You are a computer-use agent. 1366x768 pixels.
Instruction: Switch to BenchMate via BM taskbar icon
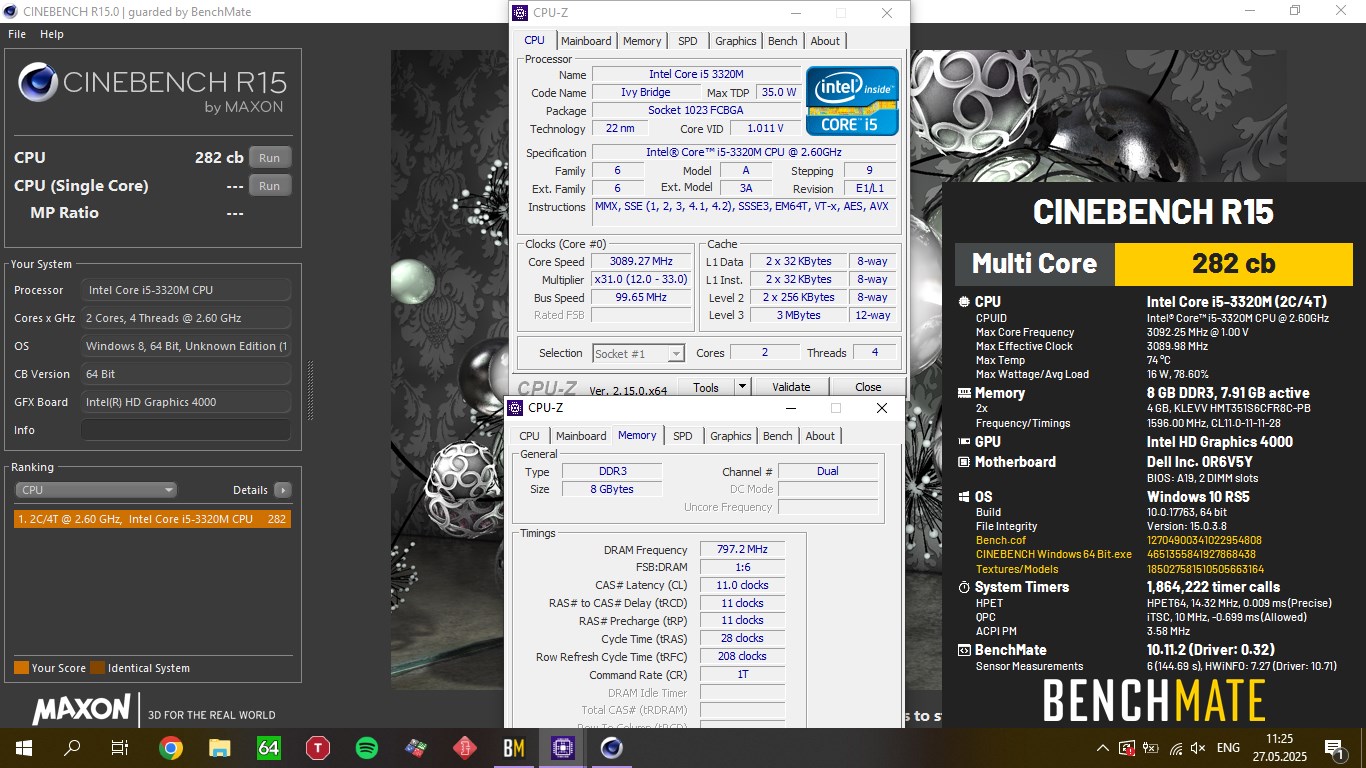514,748
